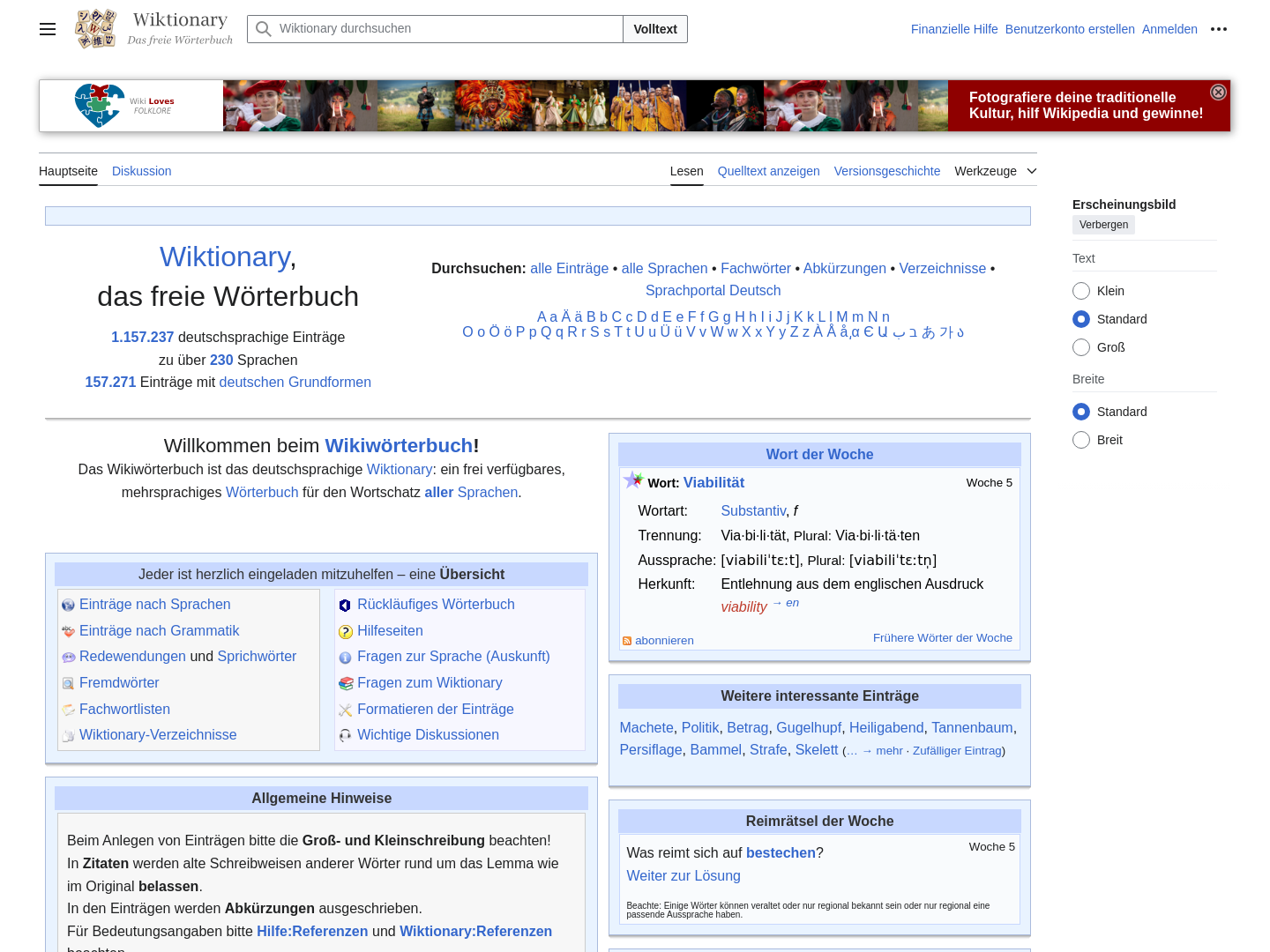1270x952 pixels.
Task: Click the search magnifier icon
Action: (x=263, y=29)
